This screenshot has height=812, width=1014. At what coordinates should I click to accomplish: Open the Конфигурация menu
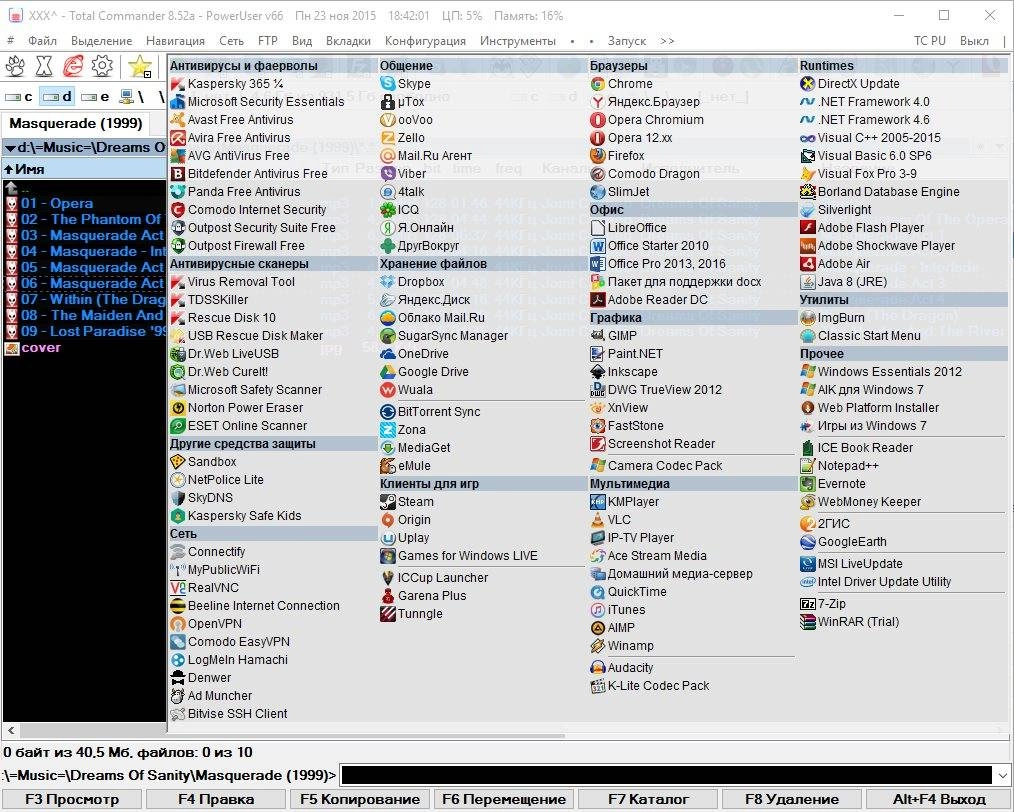[425, 41]
